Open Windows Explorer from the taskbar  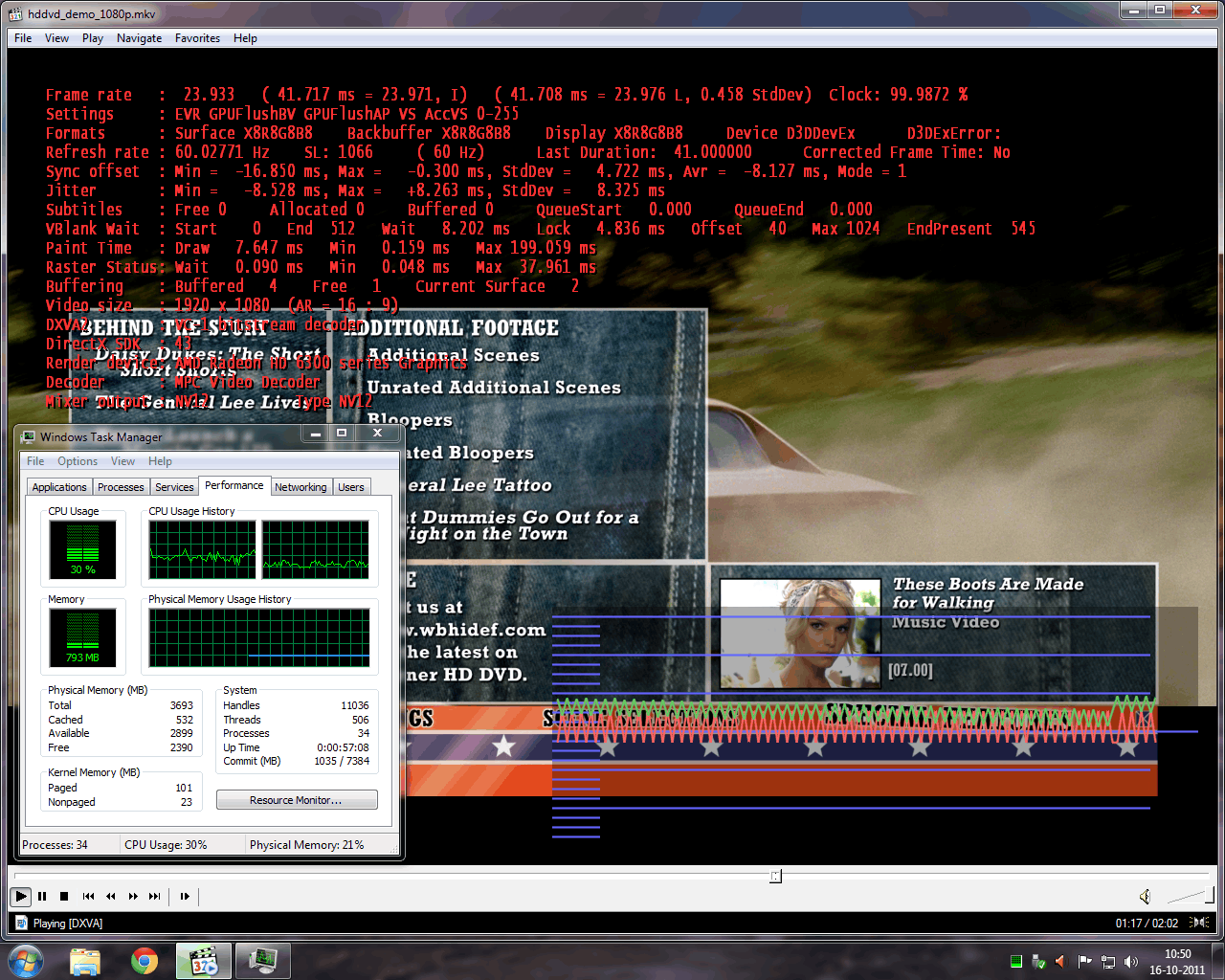[x=85, y=961]
